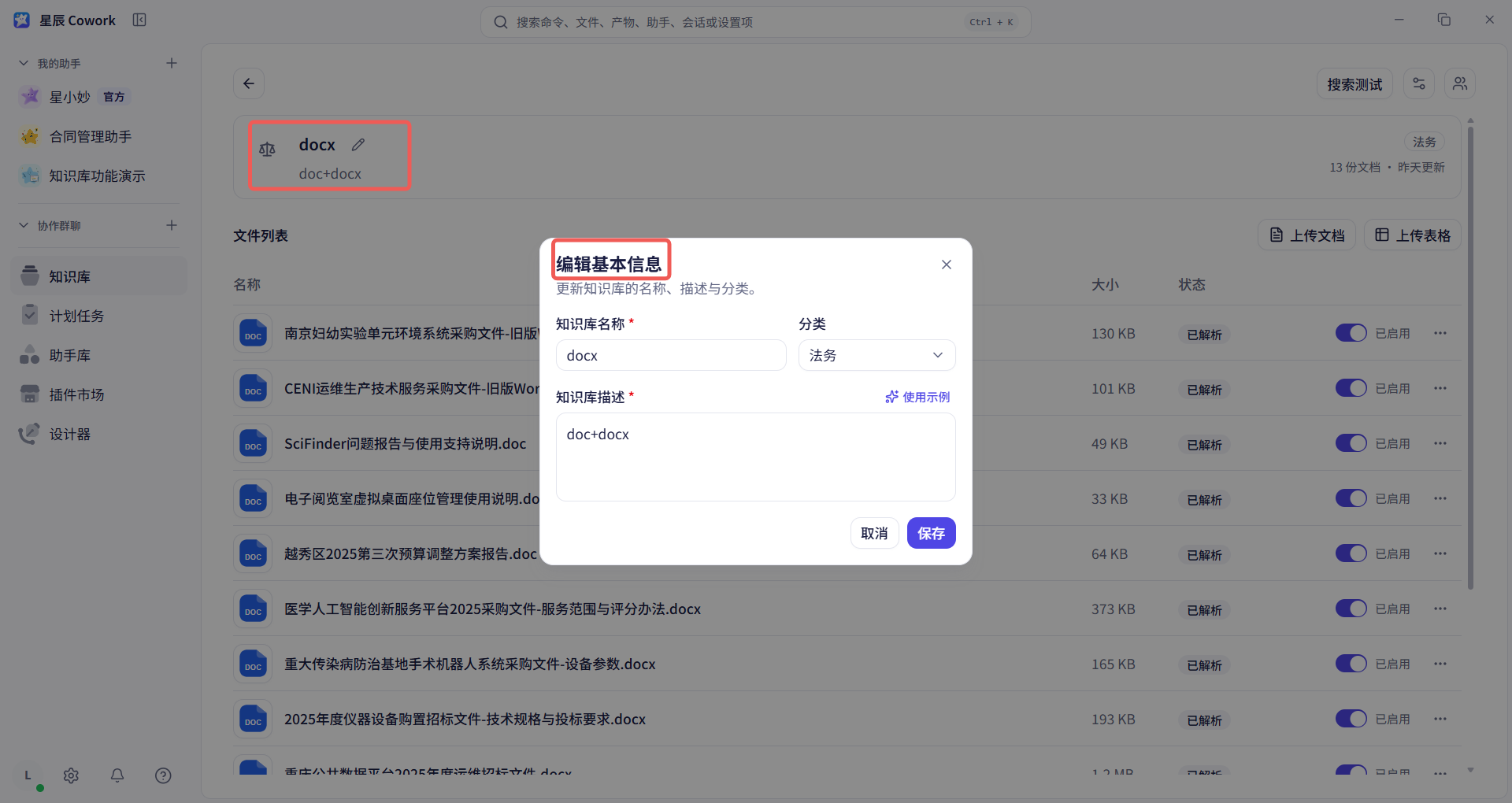Open members icon at top right
Viewport: 1512px width, 803px height.
coord(1460,83)
